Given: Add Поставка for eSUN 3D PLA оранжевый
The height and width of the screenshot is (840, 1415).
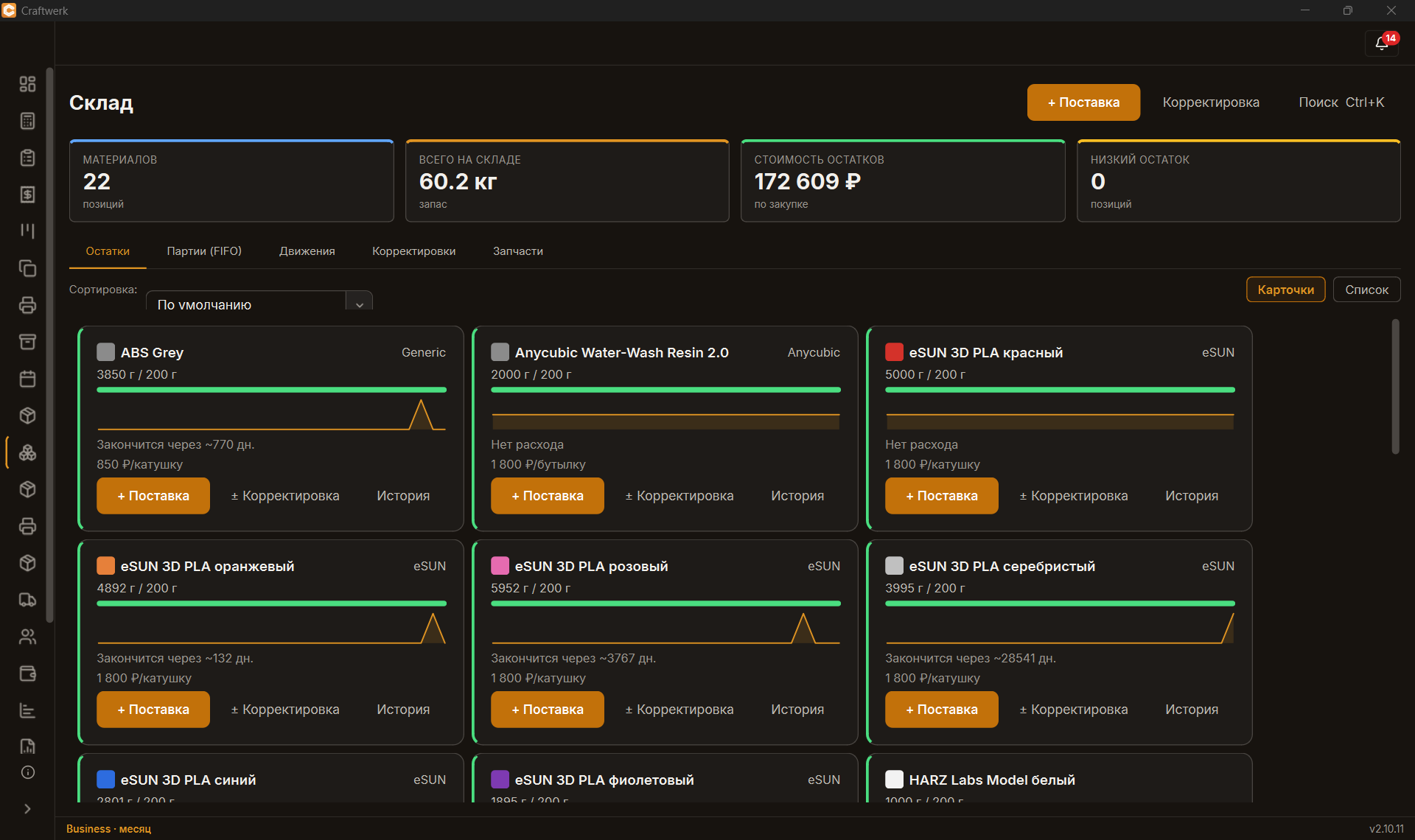Looking at the screenshot, I should pyautogui.click(x=153, y=710).
